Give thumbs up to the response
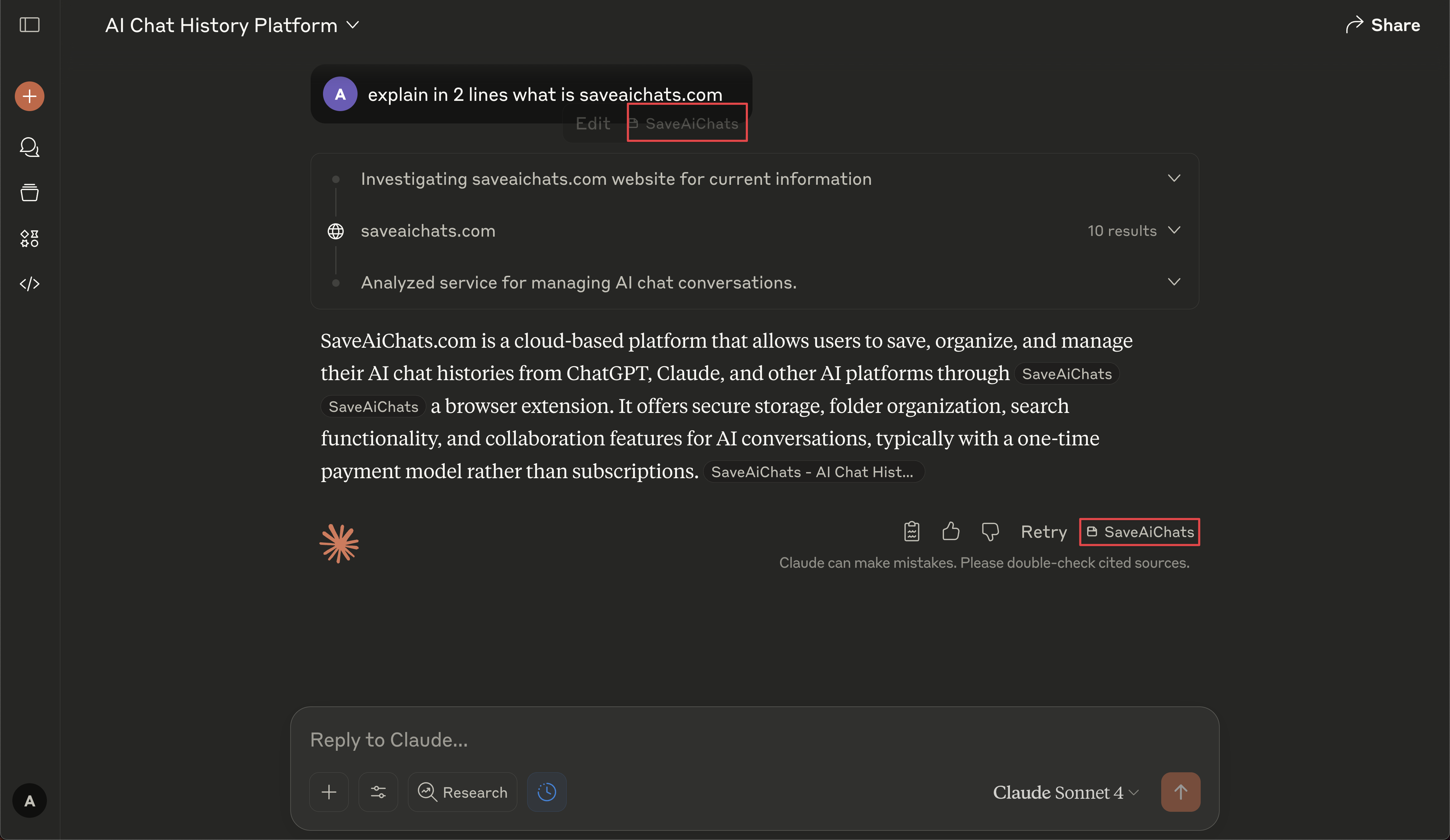Image resolution: width=1450 pixels, height=840 pixels. click(x=951, y=531)
